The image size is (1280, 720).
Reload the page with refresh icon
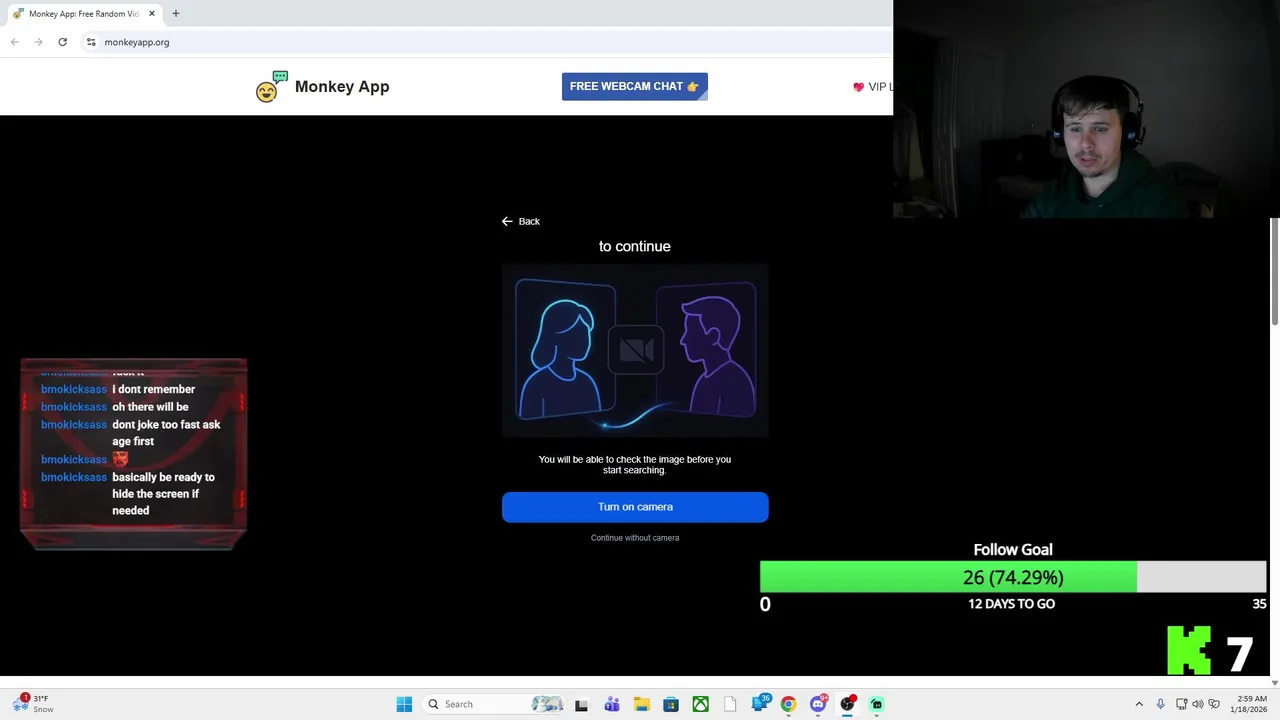click(x=63, y=42)
